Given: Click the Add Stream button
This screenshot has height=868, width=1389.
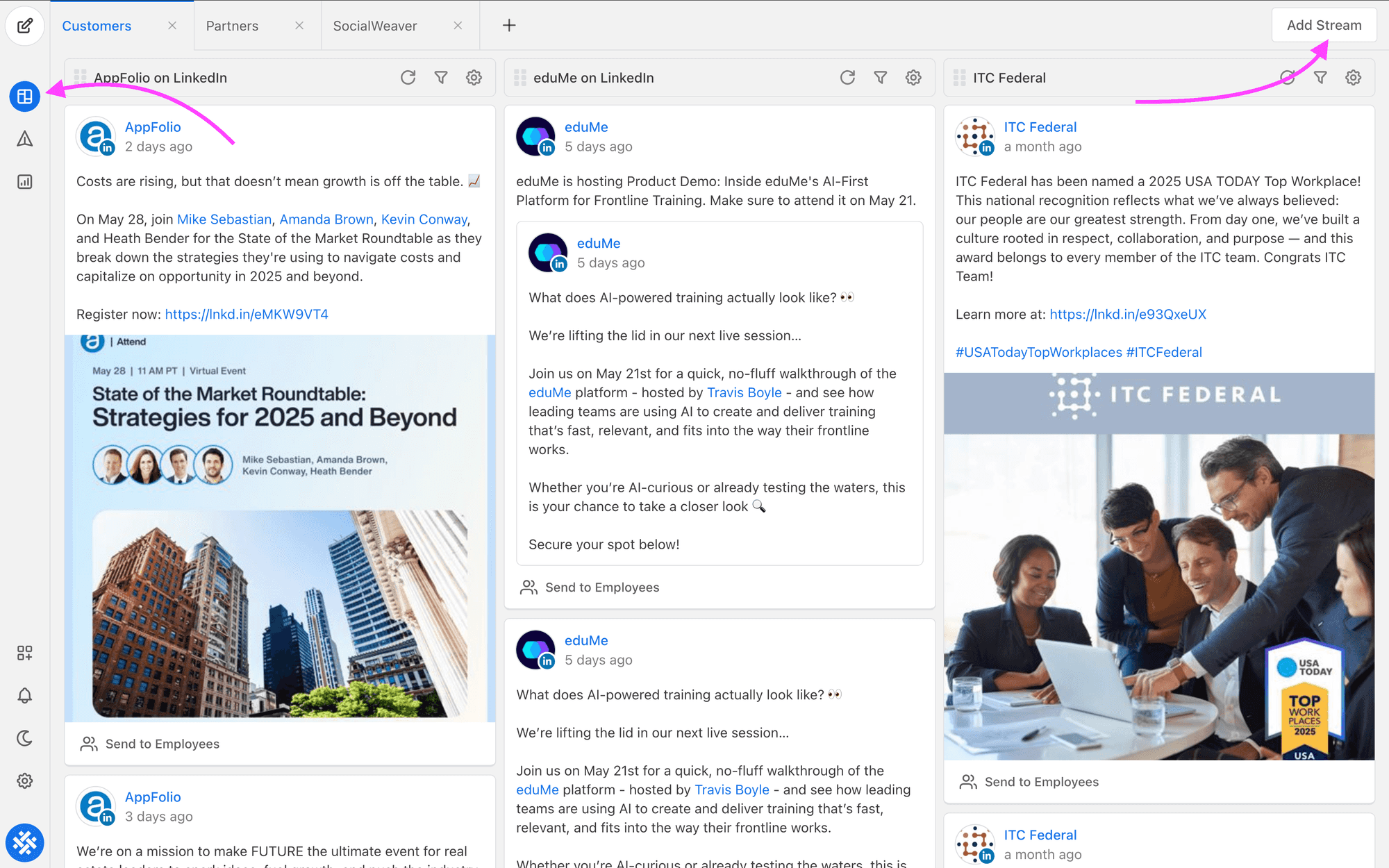Looking at the screenshot, I should coord(1324,26).
